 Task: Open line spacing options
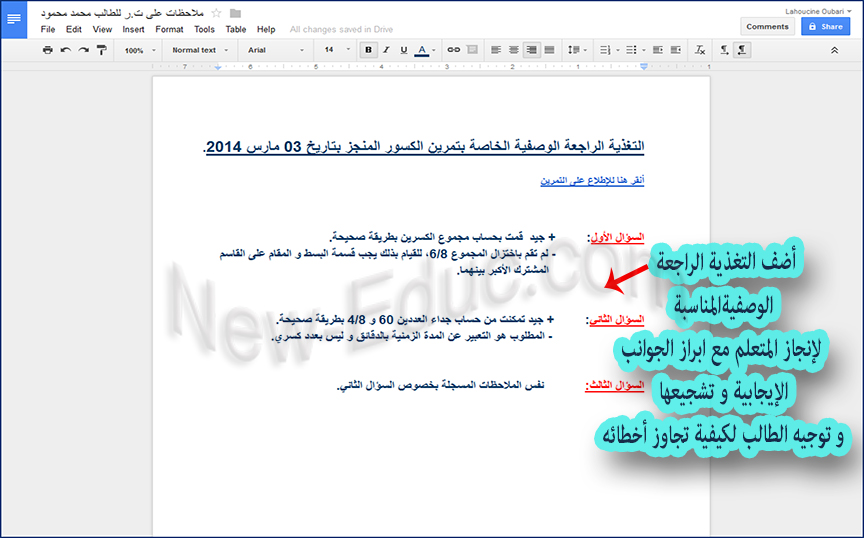tap(577, 50)
